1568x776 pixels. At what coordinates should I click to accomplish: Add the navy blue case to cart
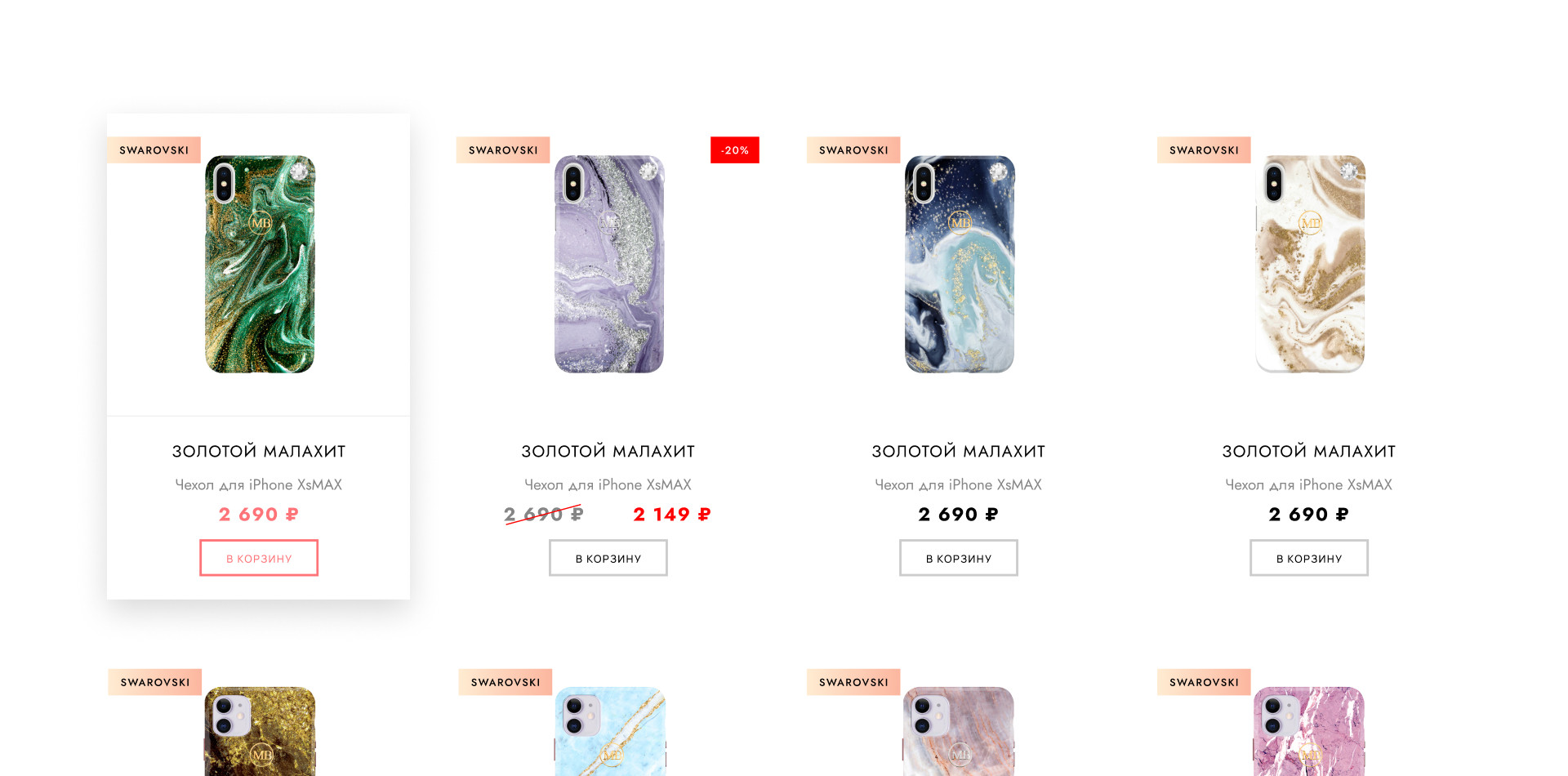point(959,558)
